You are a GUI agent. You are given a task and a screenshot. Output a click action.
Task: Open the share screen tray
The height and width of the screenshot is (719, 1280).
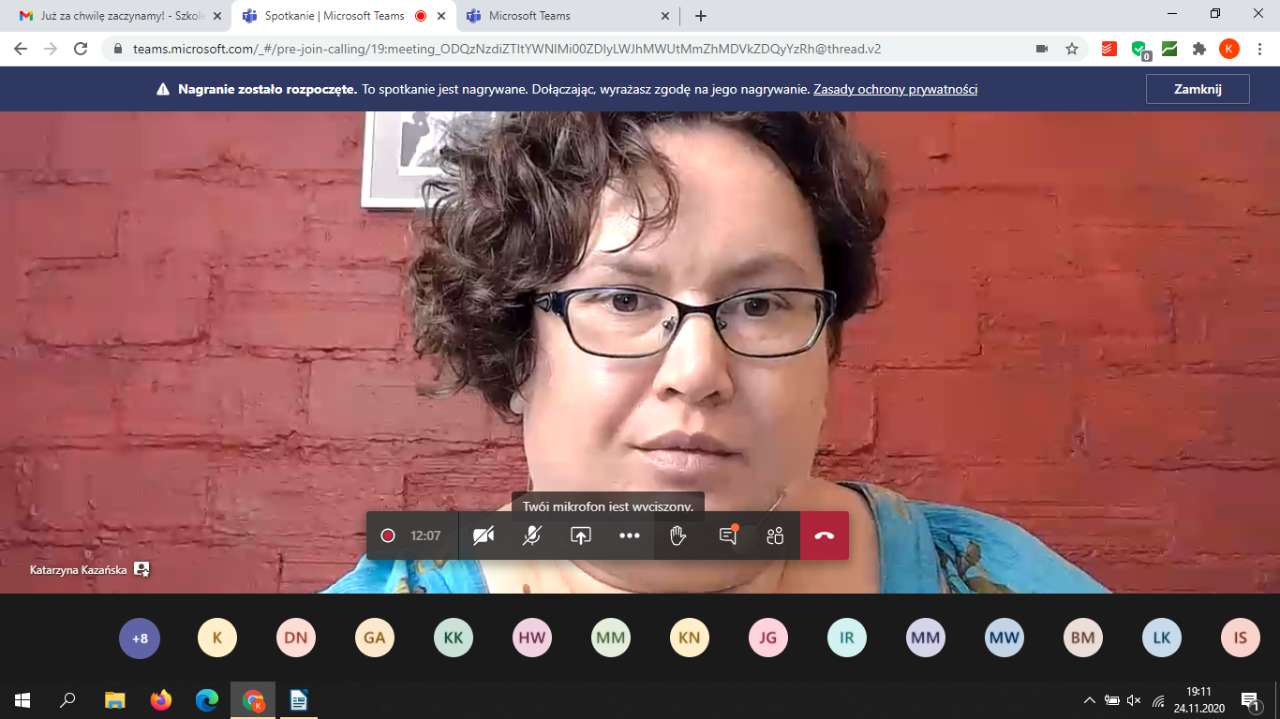point(581,536)
